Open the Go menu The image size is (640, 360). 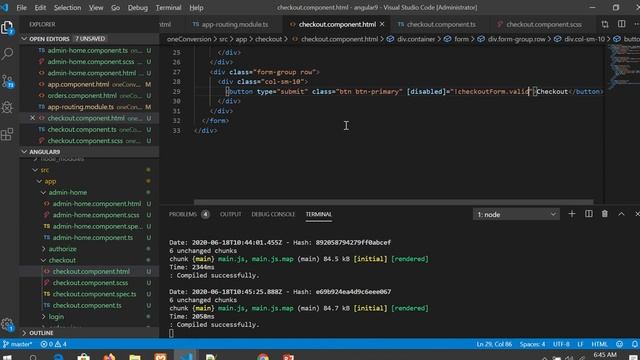116,8
